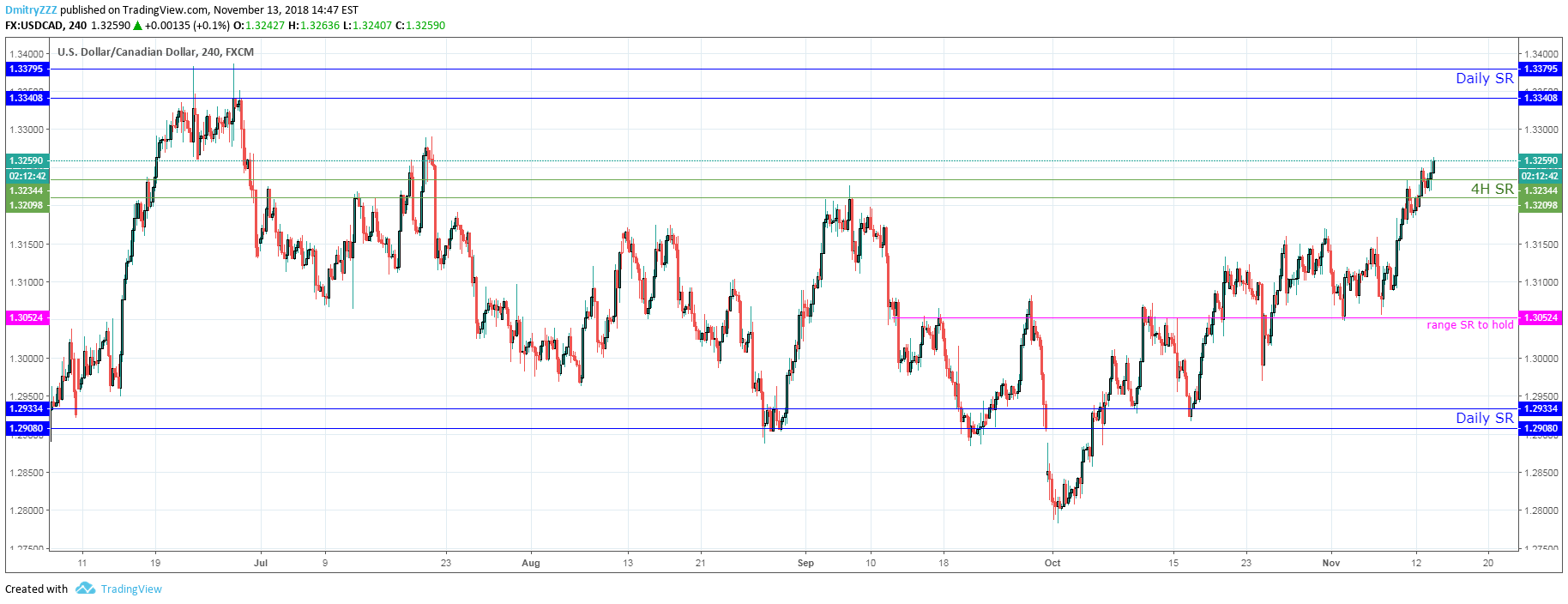The width and height of the screenshot is (1568, 604).
Task: Click the 1.29500 tick on left price axis
Action: (x=26, y=397)
